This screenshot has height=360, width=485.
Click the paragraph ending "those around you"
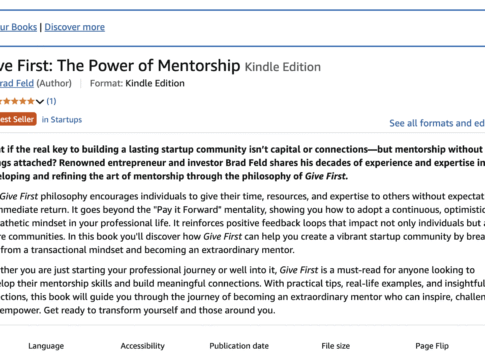(242, 290)
